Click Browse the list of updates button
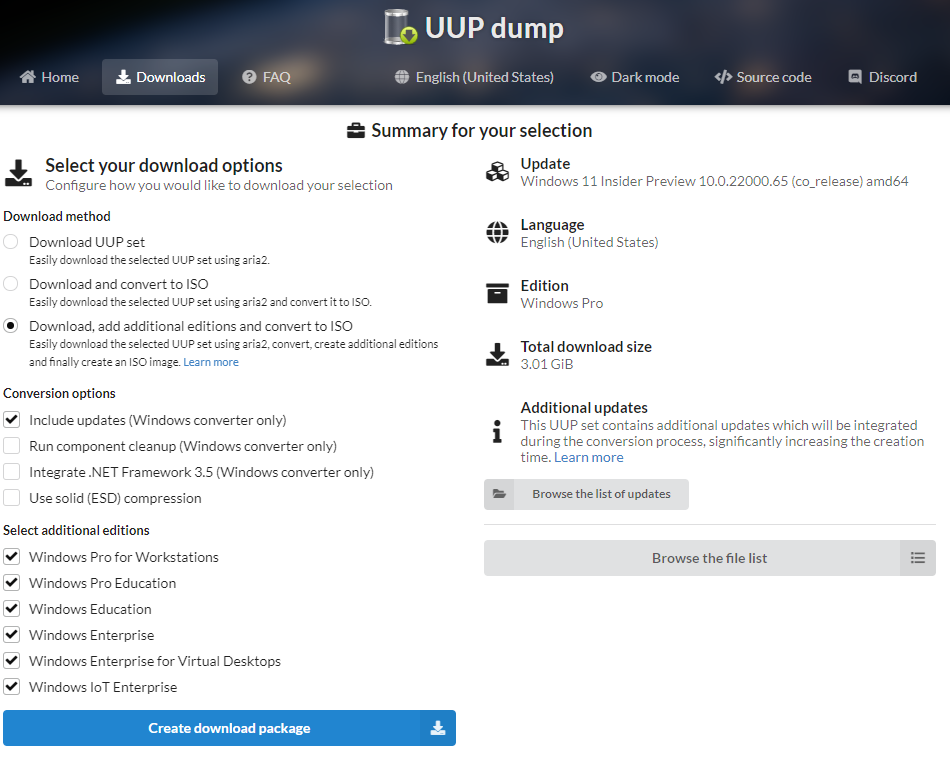 (586, 494)
